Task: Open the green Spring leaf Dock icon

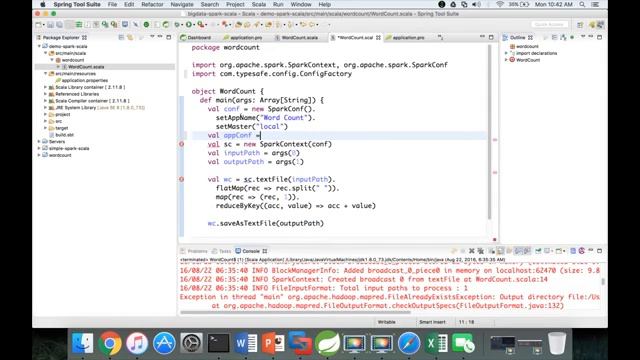Action: 327,343
